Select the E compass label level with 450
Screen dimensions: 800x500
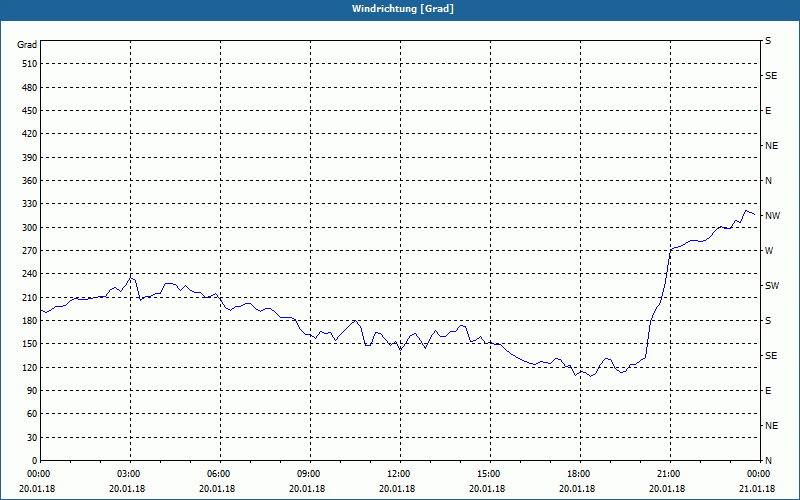point(768,111)
